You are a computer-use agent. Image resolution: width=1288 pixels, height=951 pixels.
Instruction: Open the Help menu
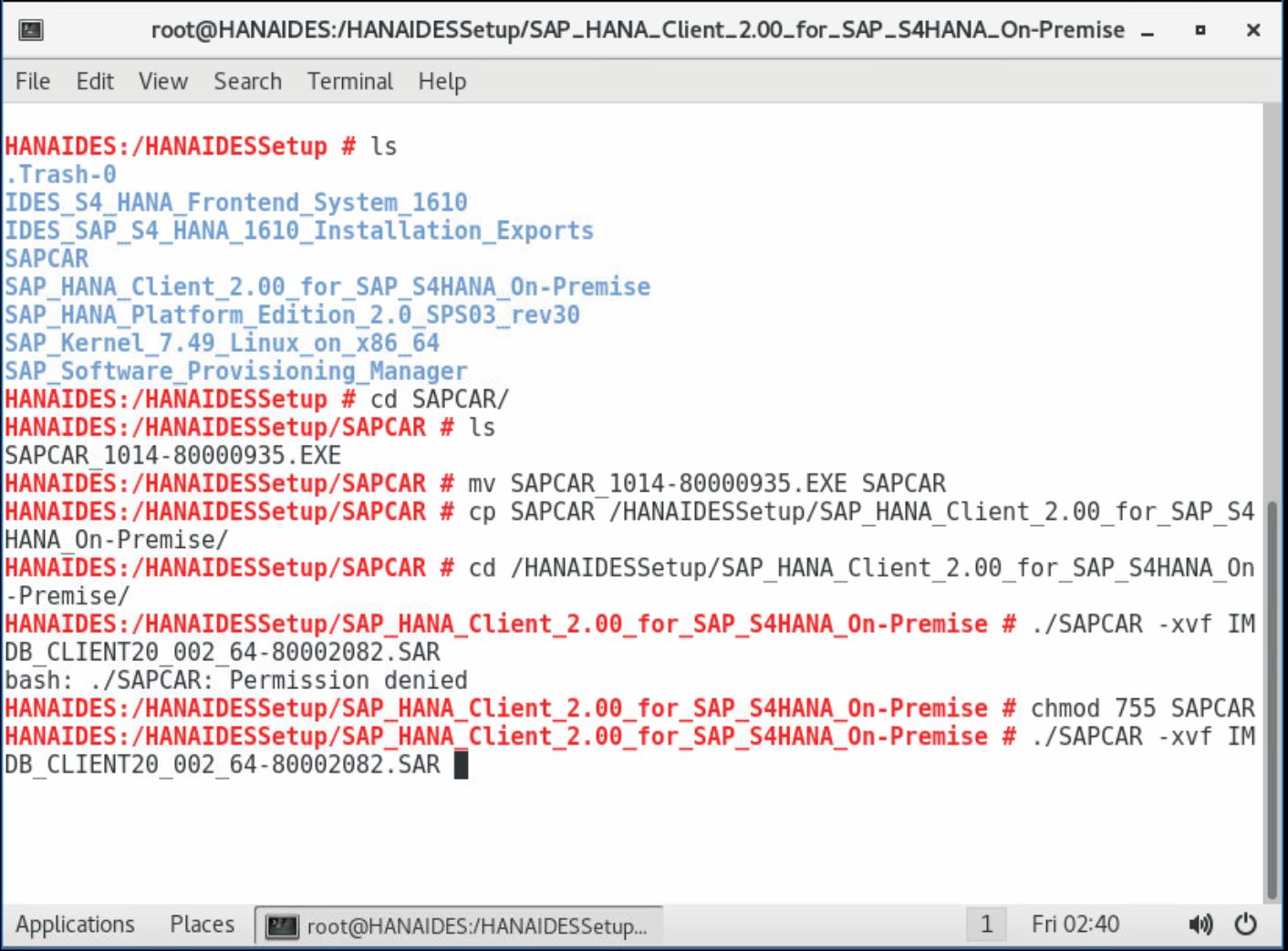tap(441, 81)
